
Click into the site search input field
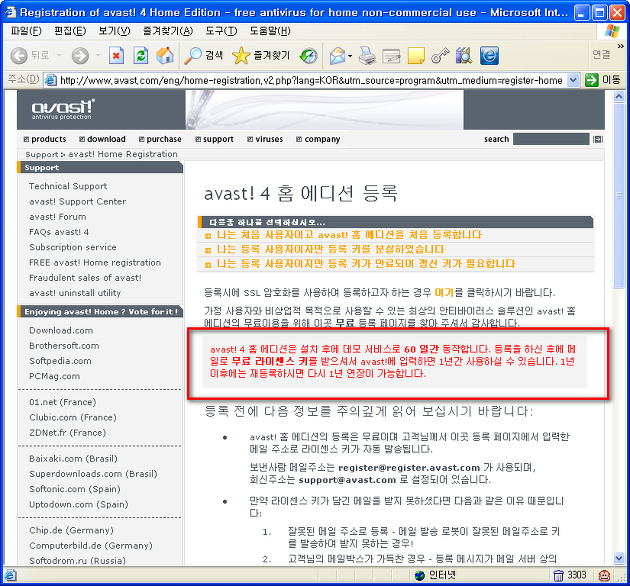(551, 139)
